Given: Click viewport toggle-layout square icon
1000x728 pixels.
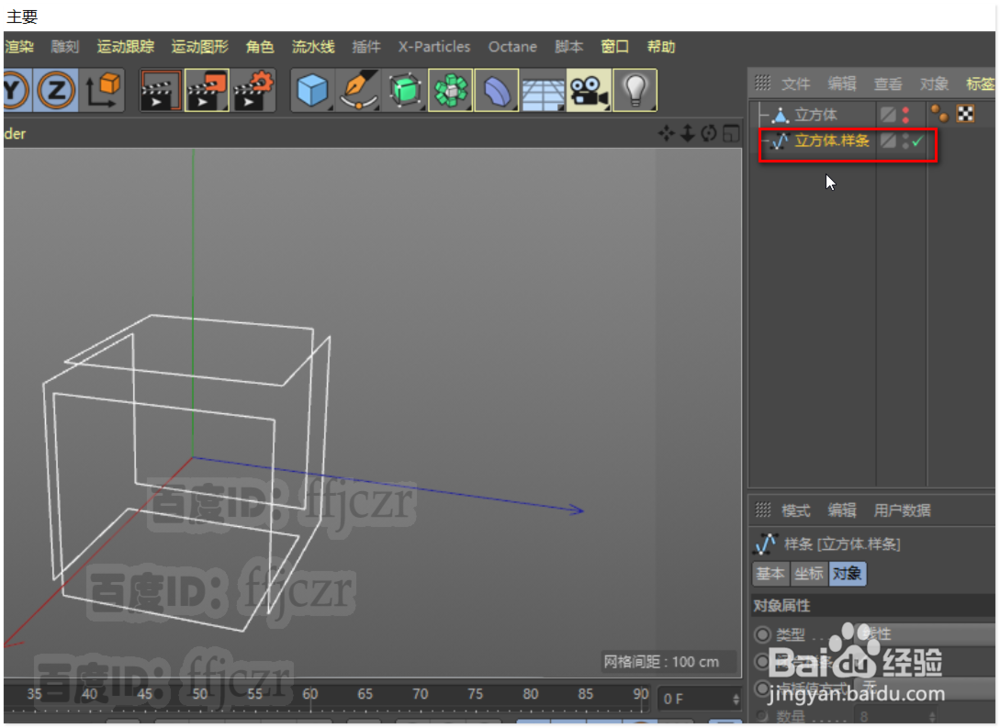Looking at the screenshot, I should 731,133.
